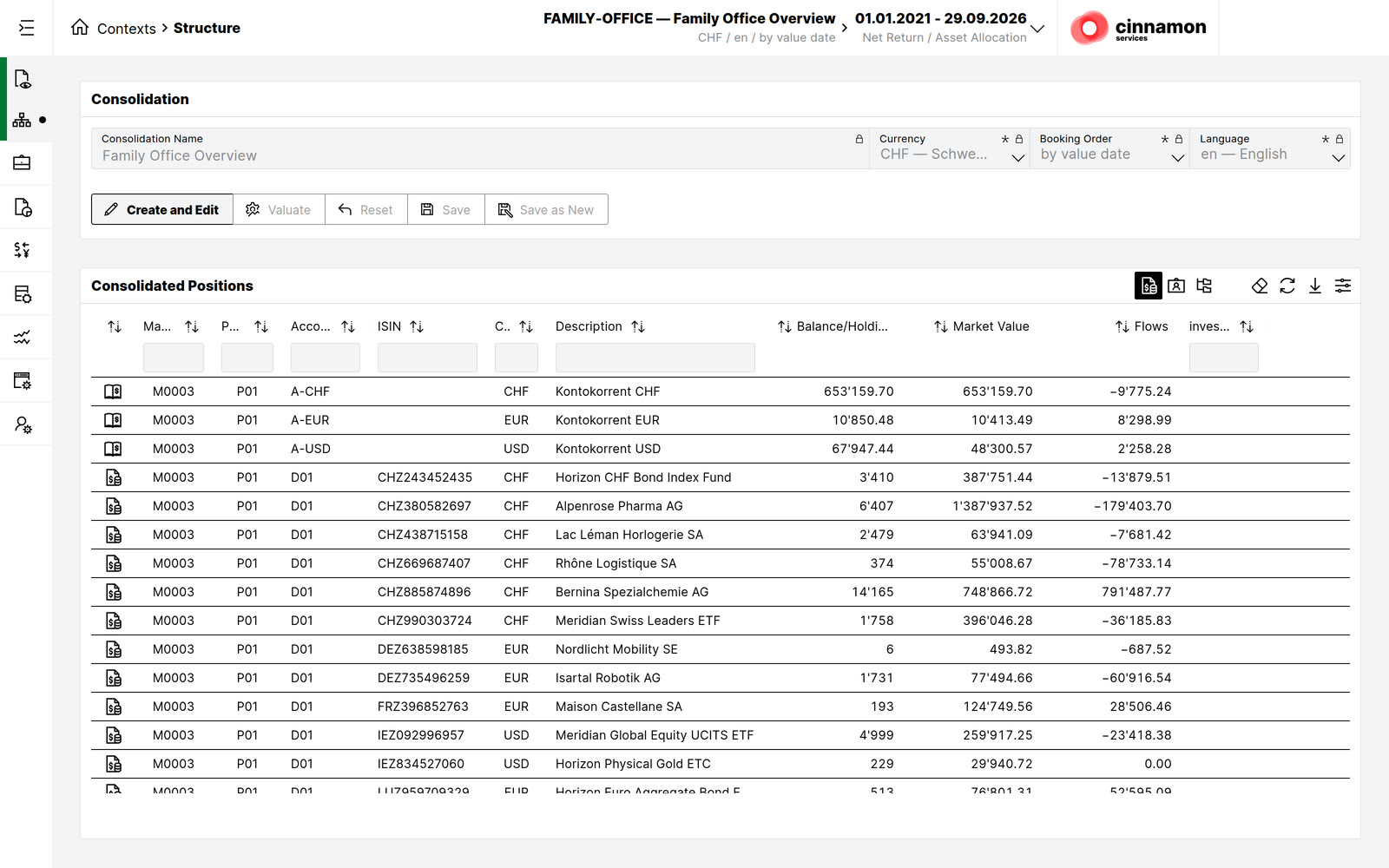Open the chart trends sidebar icon
The height and width of the screenshot is (868, 1389).
tap(22, 338)
